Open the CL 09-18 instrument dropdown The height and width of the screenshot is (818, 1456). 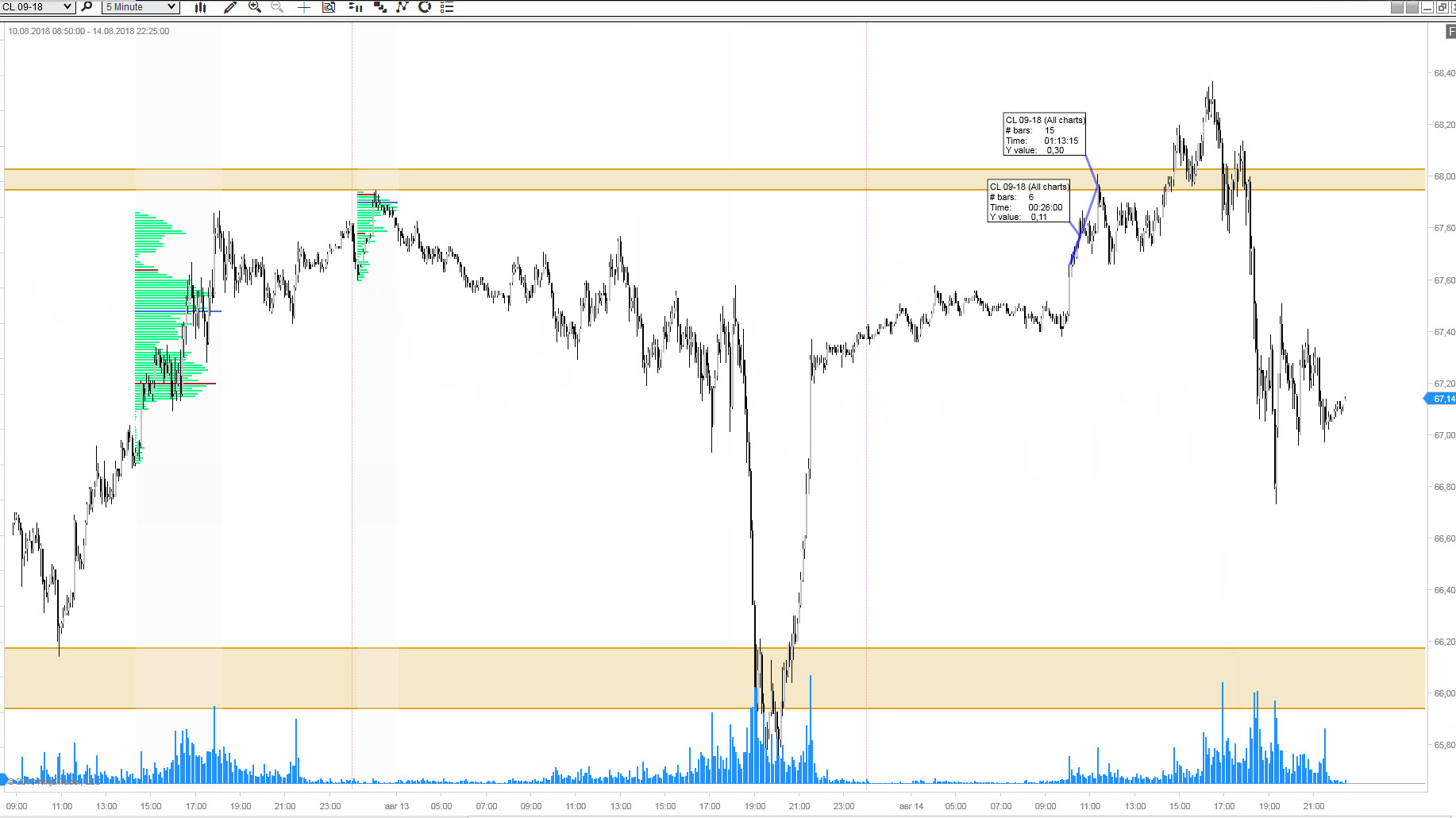(x=37, y=7)
